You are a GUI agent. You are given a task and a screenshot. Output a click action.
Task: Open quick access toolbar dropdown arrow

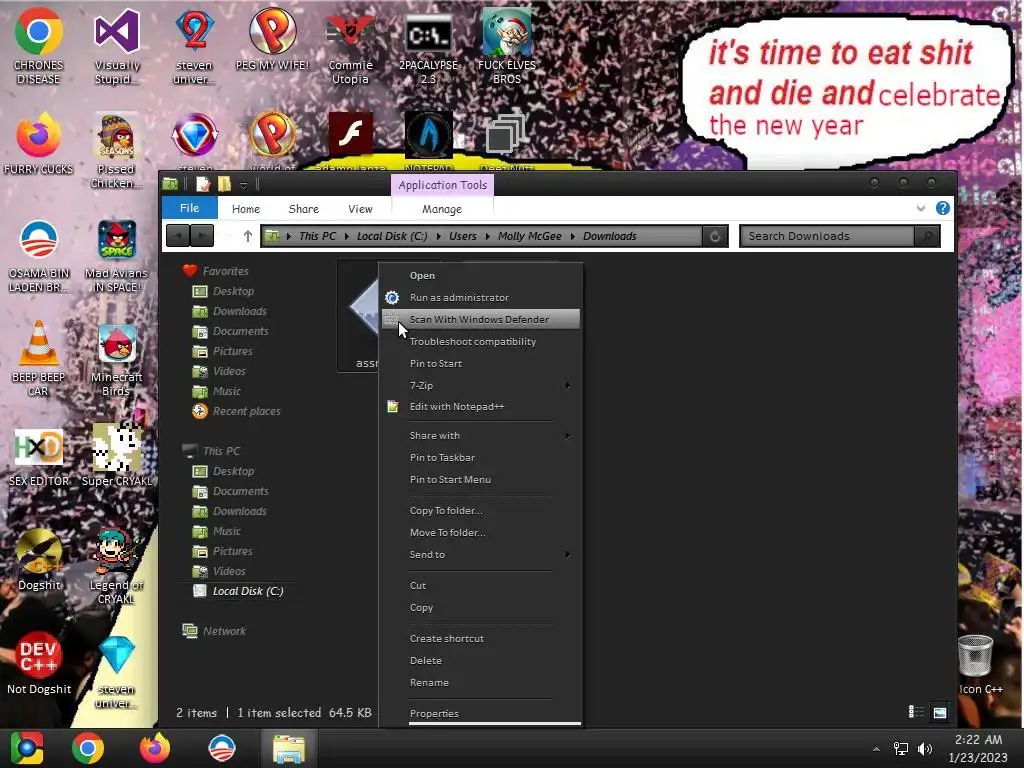[243, 185]
